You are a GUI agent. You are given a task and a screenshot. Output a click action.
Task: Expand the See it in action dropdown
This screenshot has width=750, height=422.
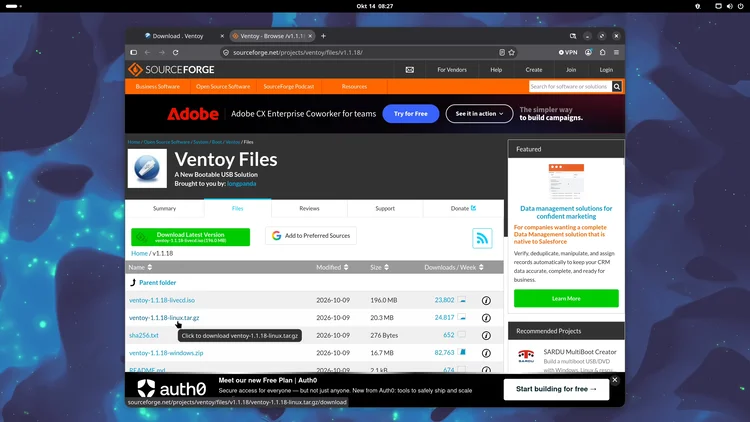[x=479, y=114]
